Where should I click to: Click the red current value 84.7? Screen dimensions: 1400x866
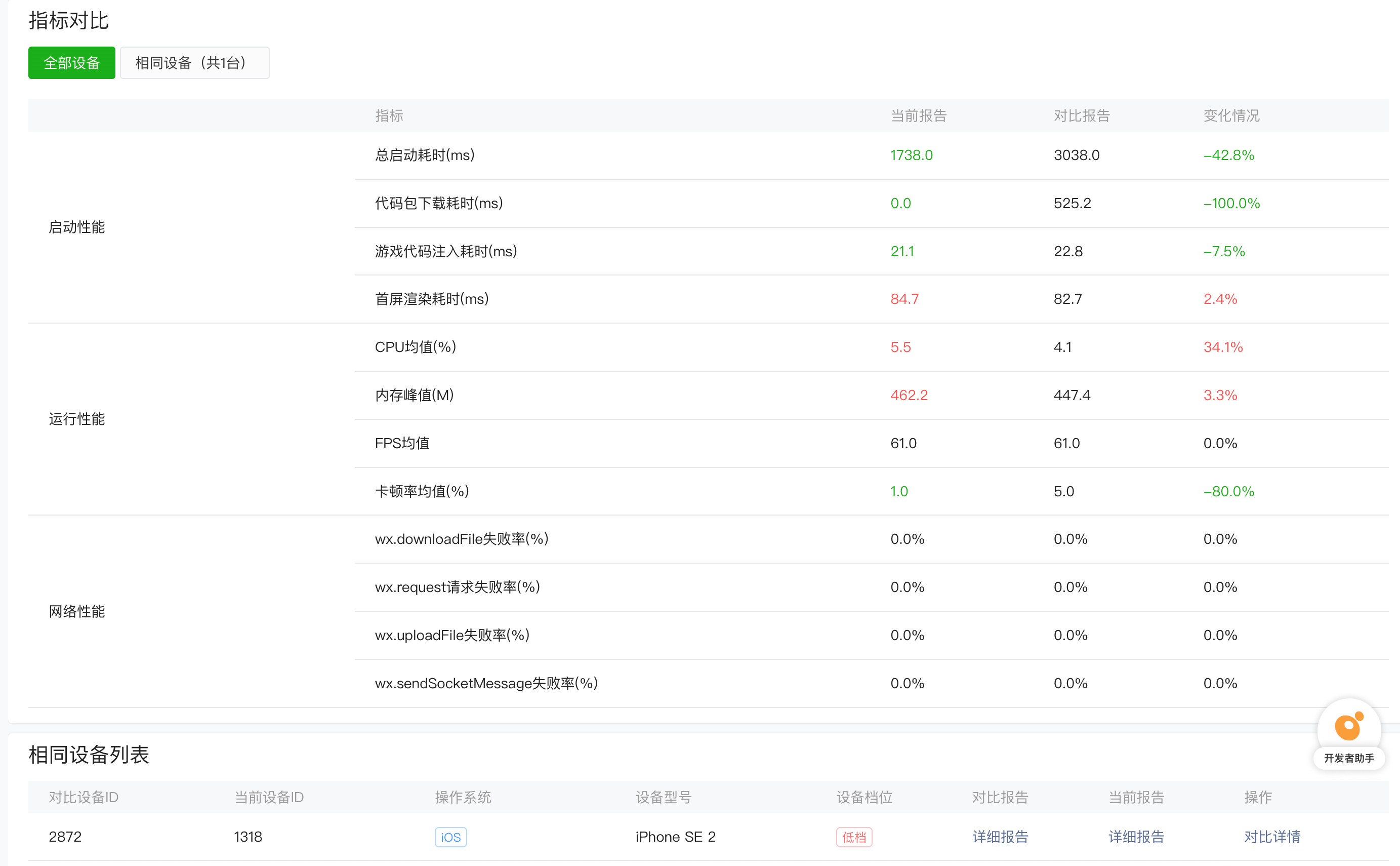(904, 299)
